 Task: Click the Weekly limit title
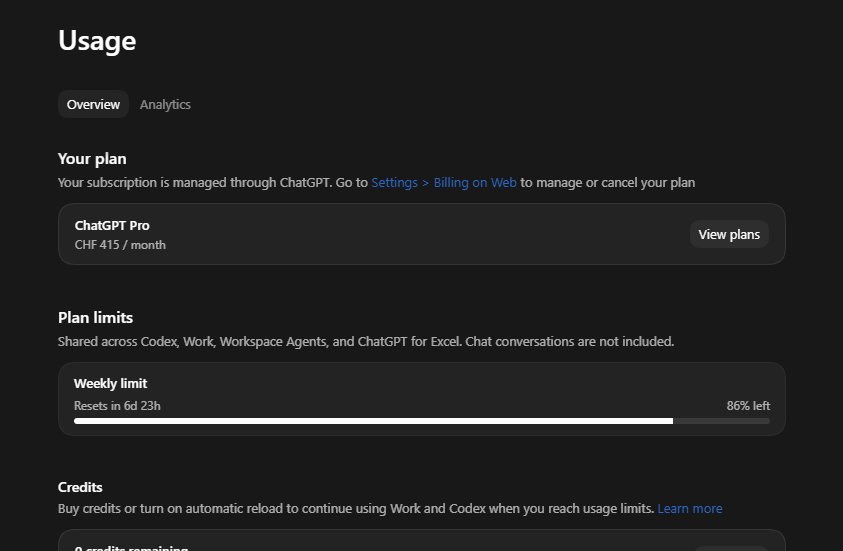[110, 383]
